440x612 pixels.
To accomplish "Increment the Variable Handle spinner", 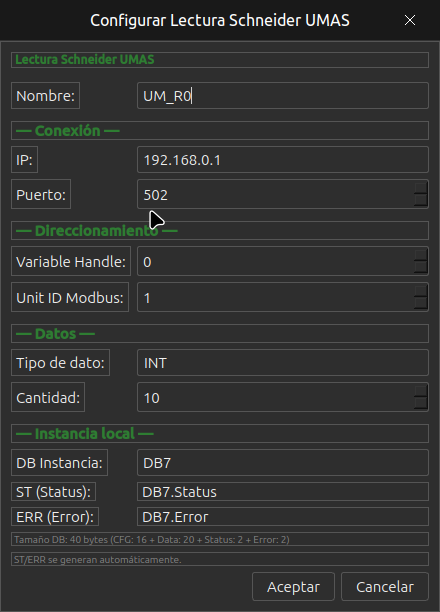I will (421, 255).
